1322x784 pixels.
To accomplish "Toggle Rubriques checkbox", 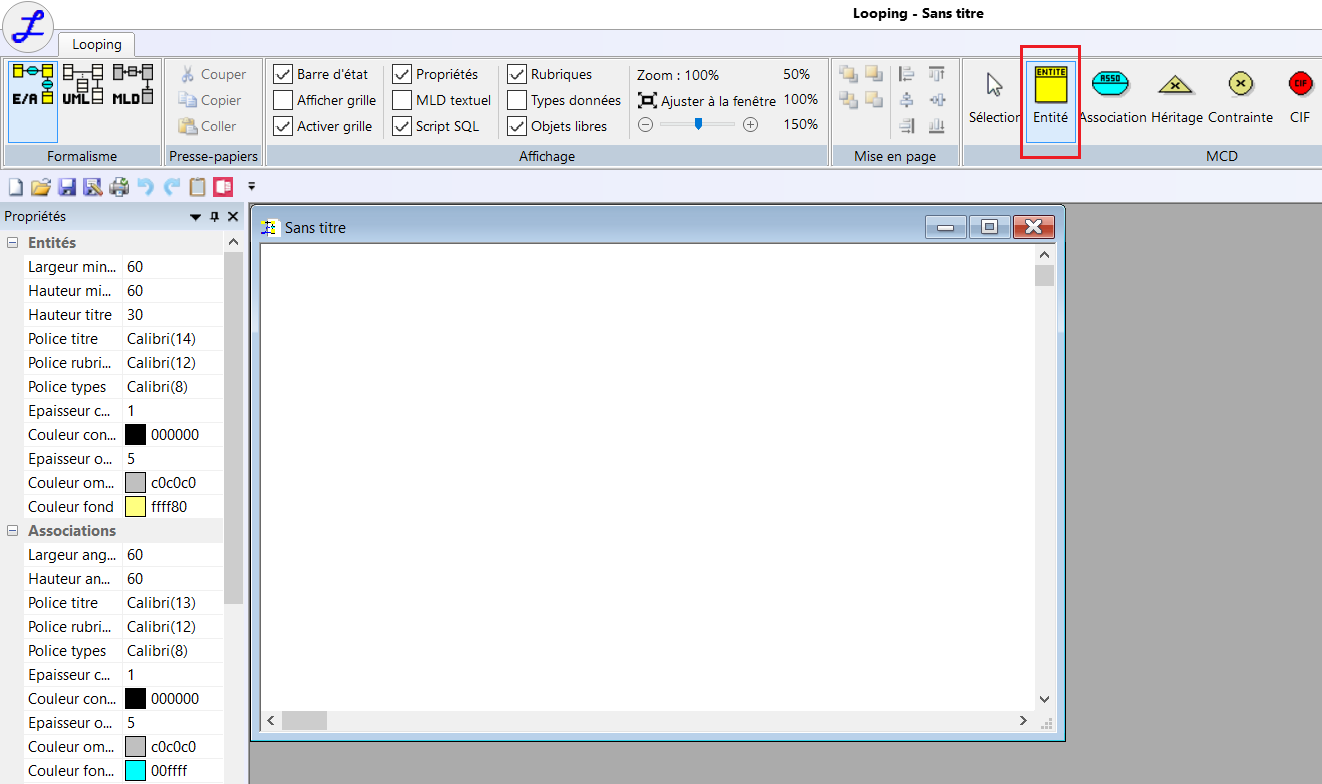I will [x=517, y=74].
